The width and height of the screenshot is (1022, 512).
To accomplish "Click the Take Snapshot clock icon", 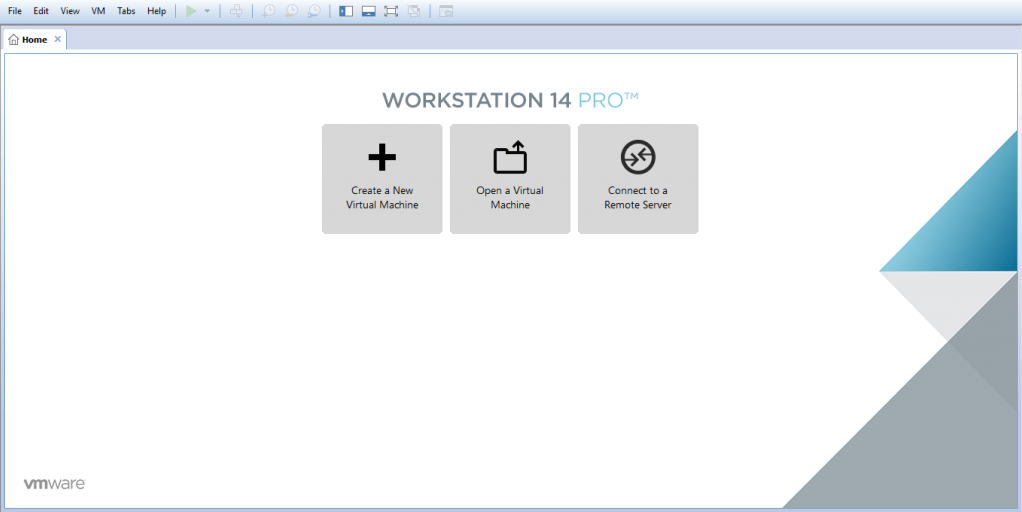I will point(269,11).
